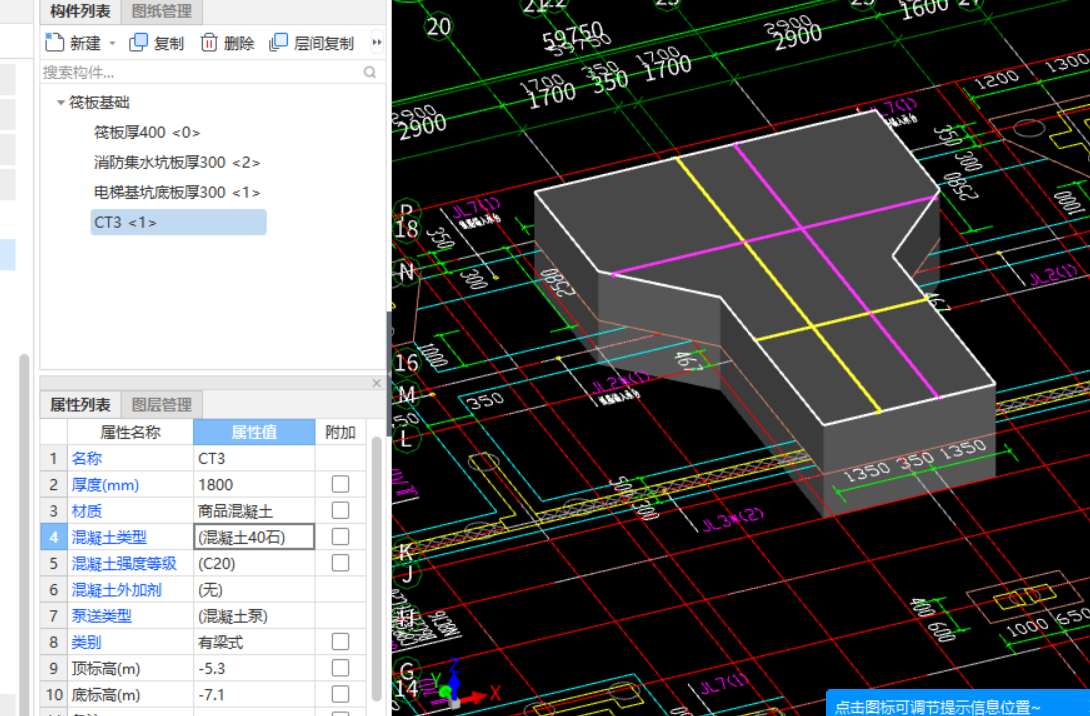Select 筏板厚400 <0> component
The width and height of the screenshot is (1090, 716).
(x=147, y=132)
